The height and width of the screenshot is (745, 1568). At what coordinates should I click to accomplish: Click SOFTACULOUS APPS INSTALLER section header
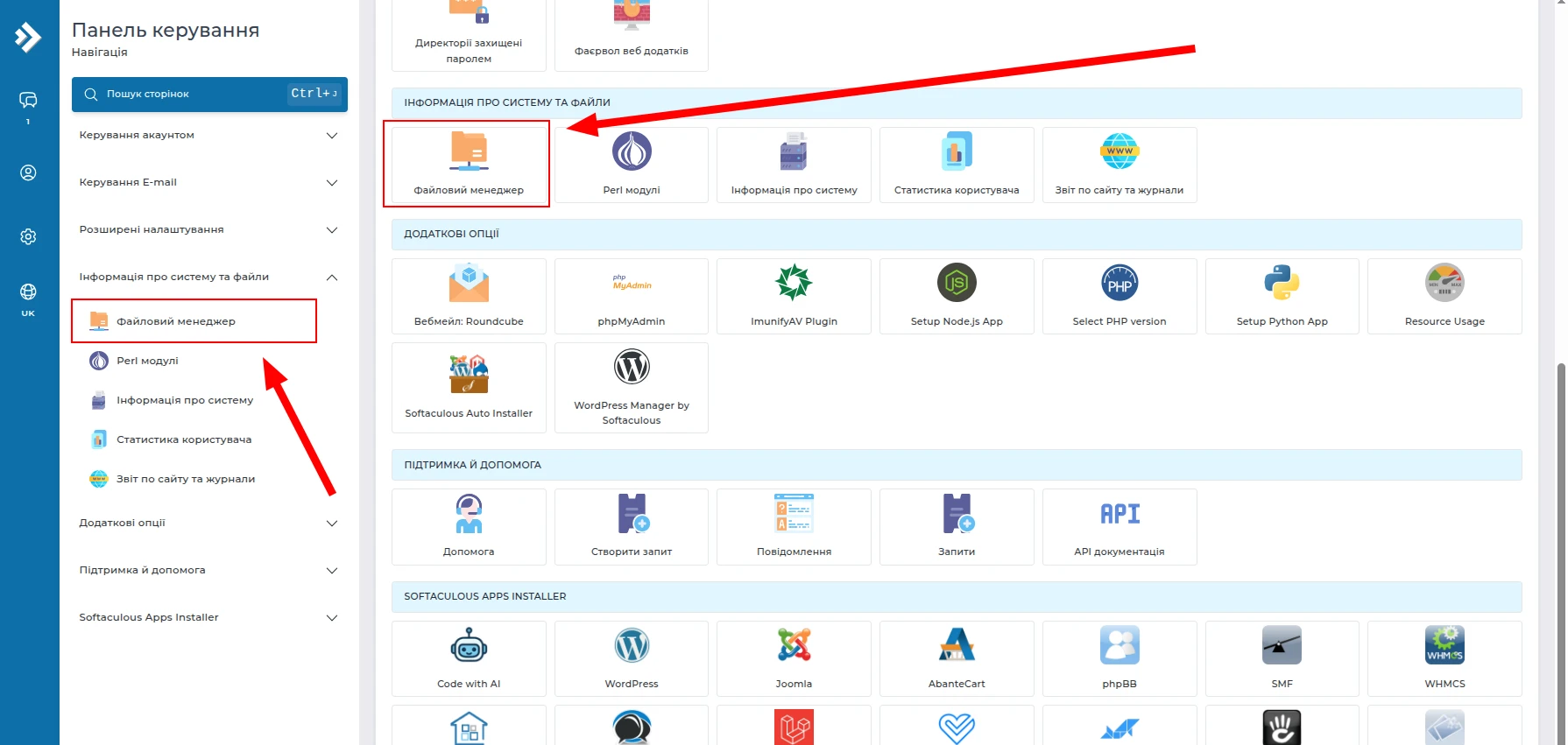click(957, 596)
